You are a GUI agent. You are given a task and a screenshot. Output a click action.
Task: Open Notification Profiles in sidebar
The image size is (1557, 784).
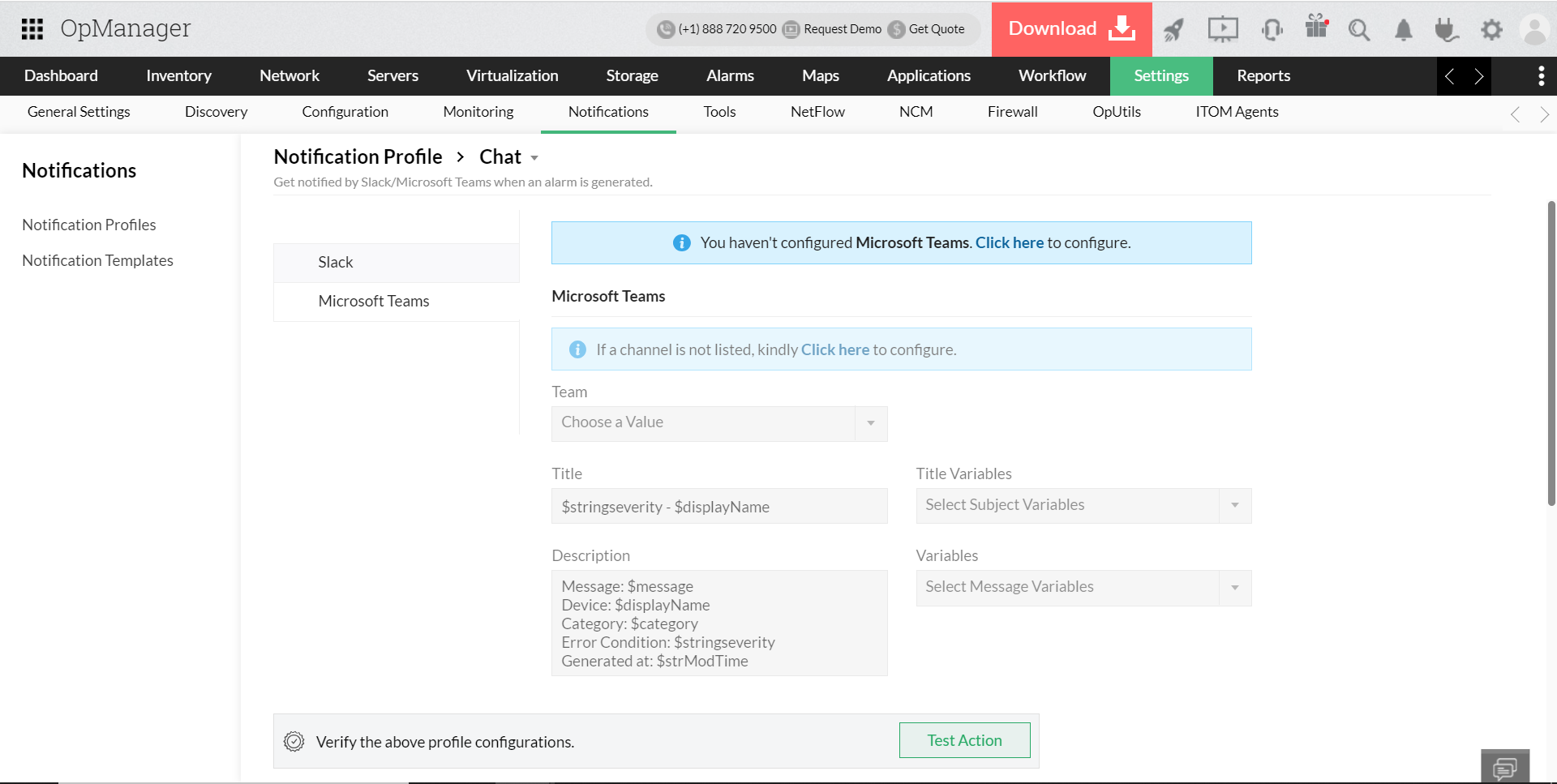point(89,225)
